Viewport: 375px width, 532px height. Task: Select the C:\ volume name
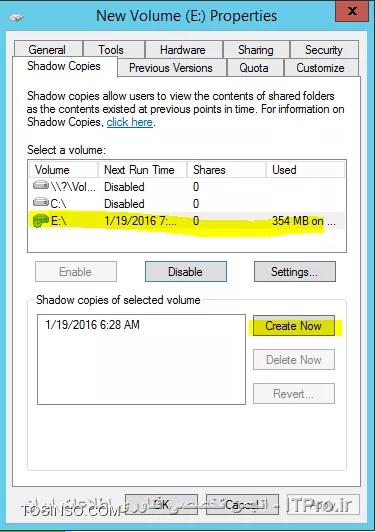coord(58,204)
